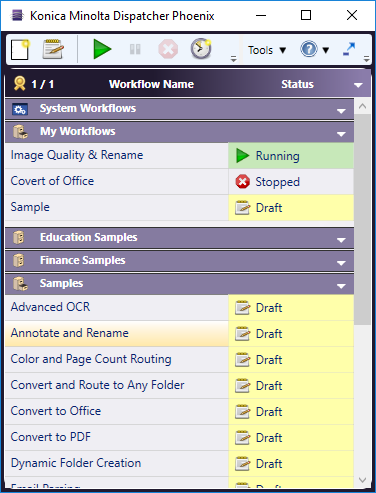Click the Draft icon for Advanced OCR
The image size is (376, 493).
coord(242,308)
